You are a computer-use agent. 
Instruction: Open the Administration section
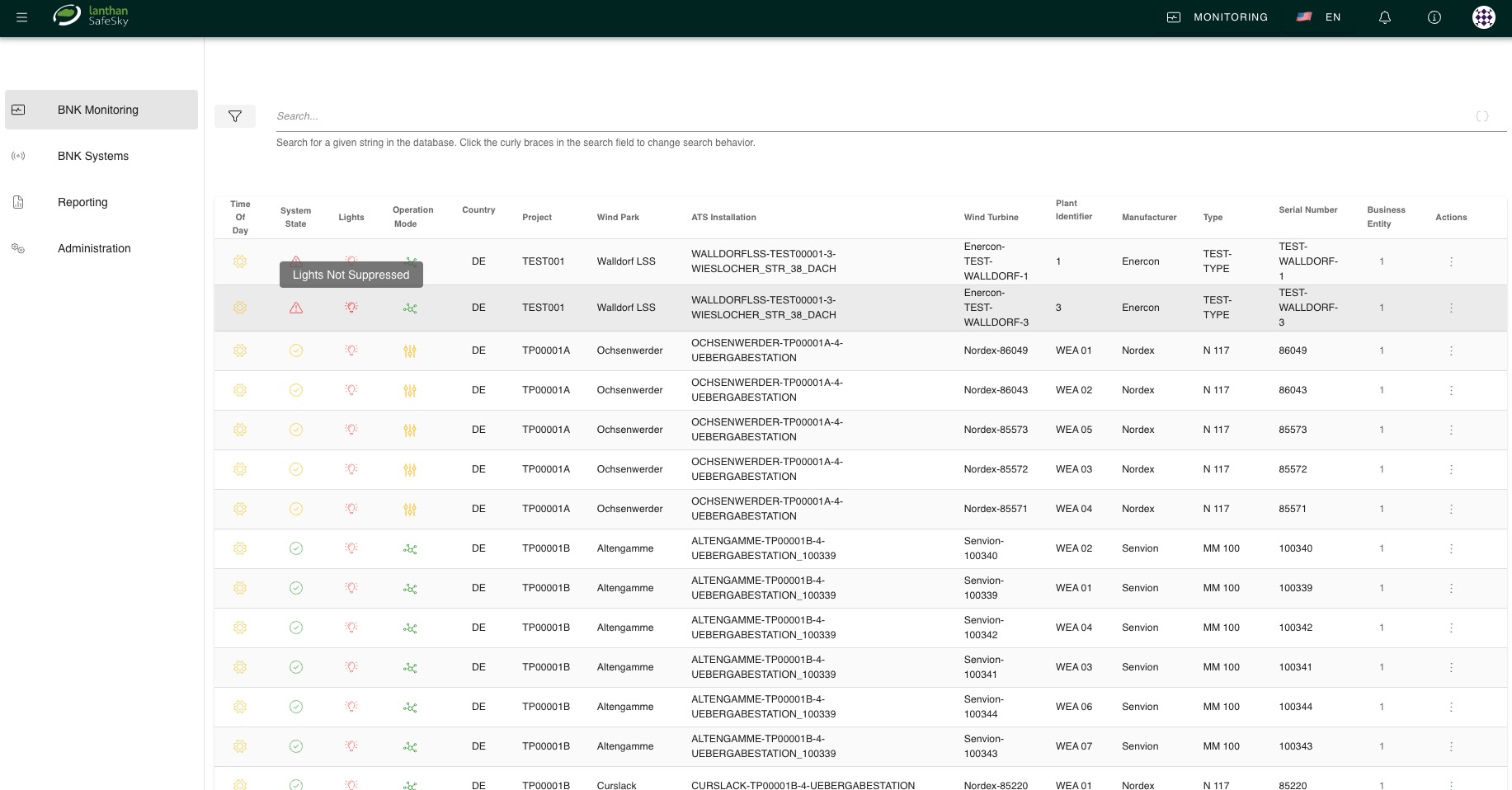pos(94,248)
